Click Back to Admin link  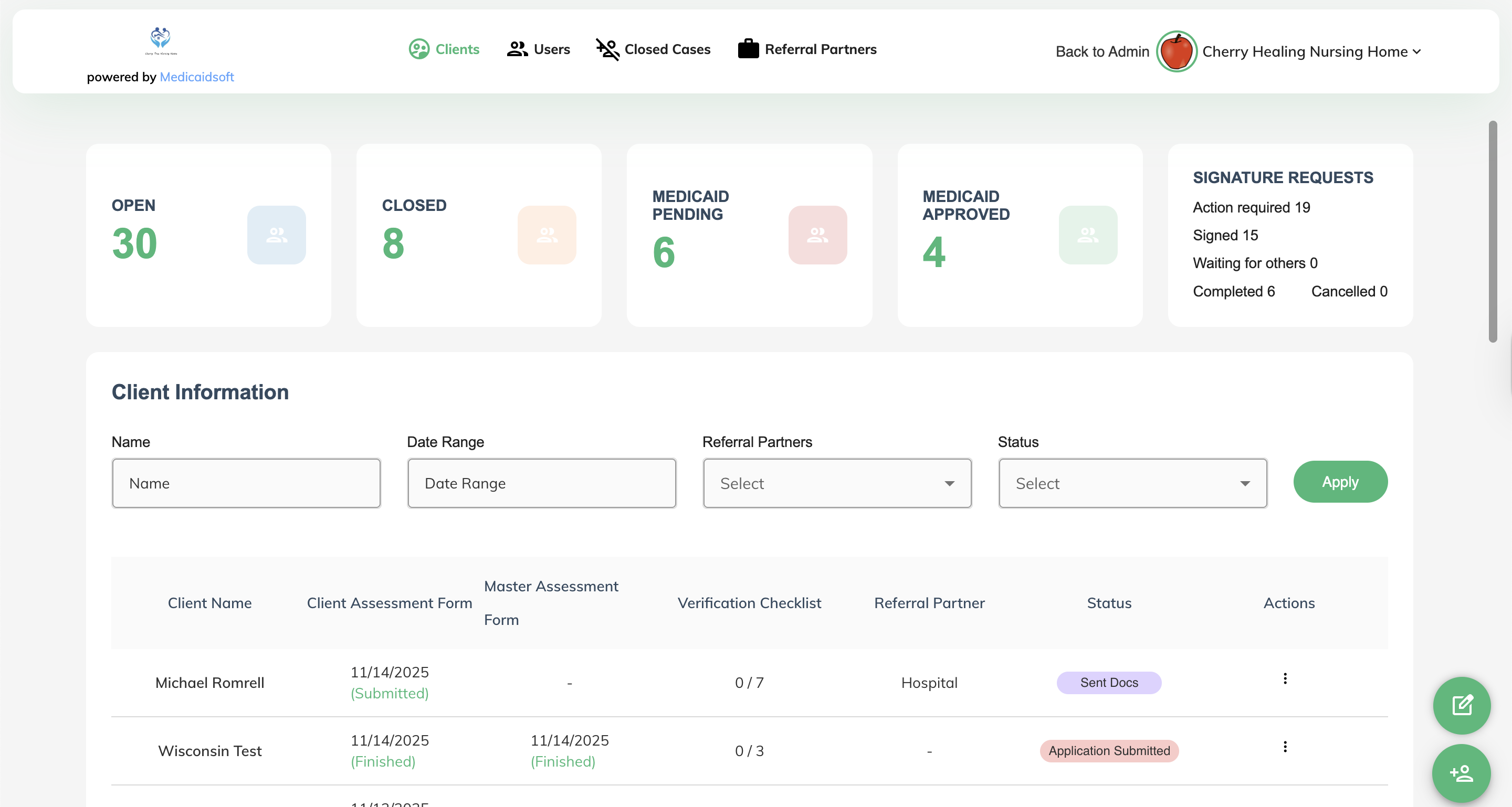[1102, 51]
